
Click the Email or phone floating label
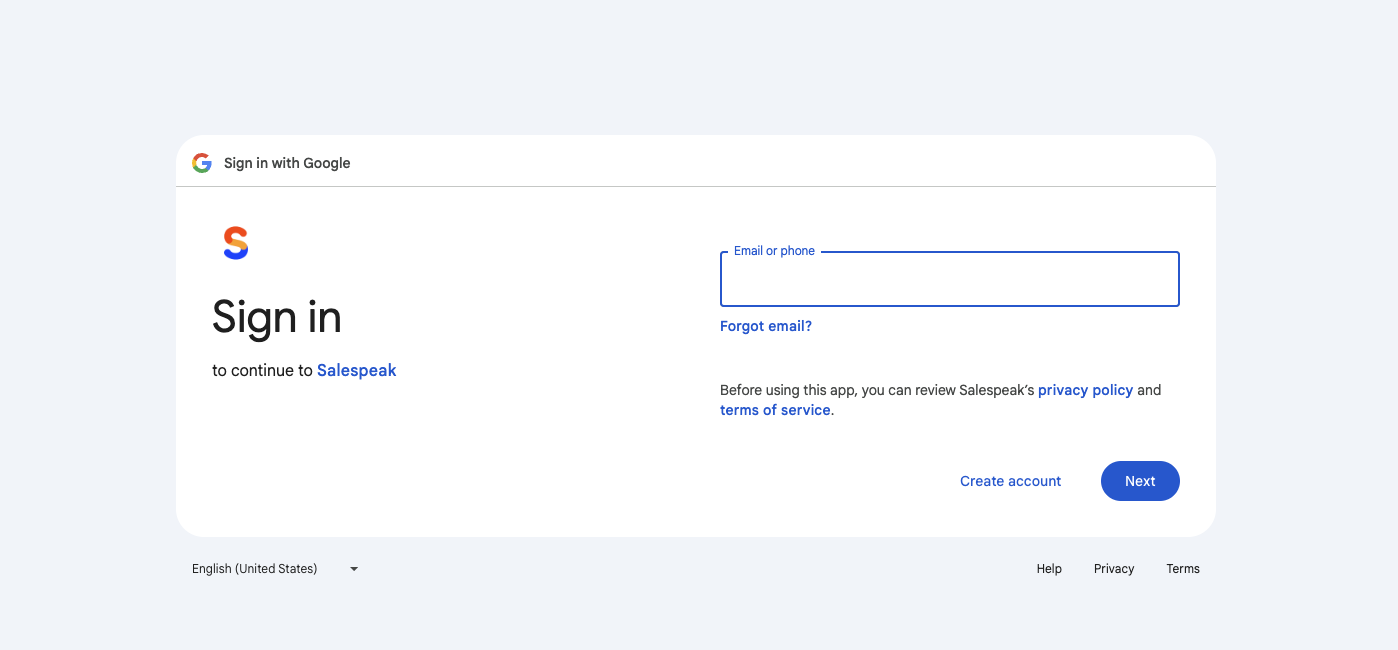[x=774, y=251]
